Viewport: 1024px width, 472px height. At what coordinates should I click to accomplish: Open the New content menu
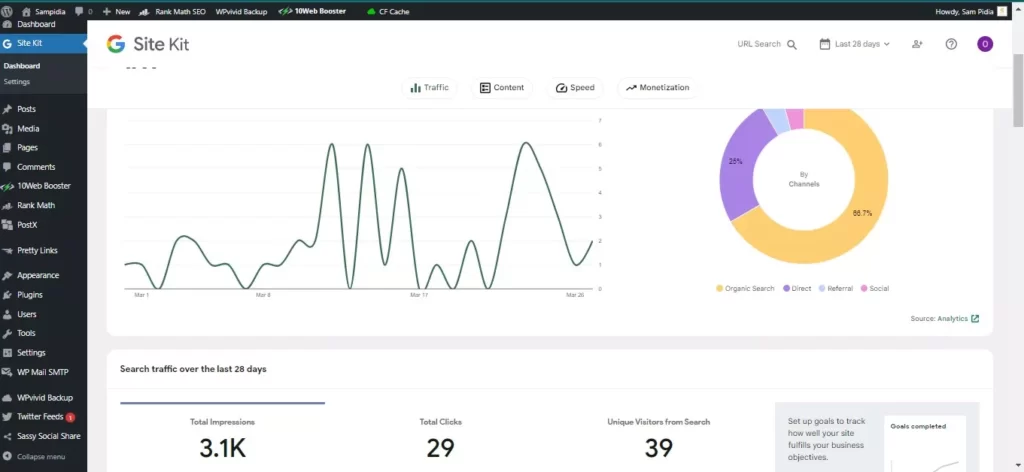point(117,11)
